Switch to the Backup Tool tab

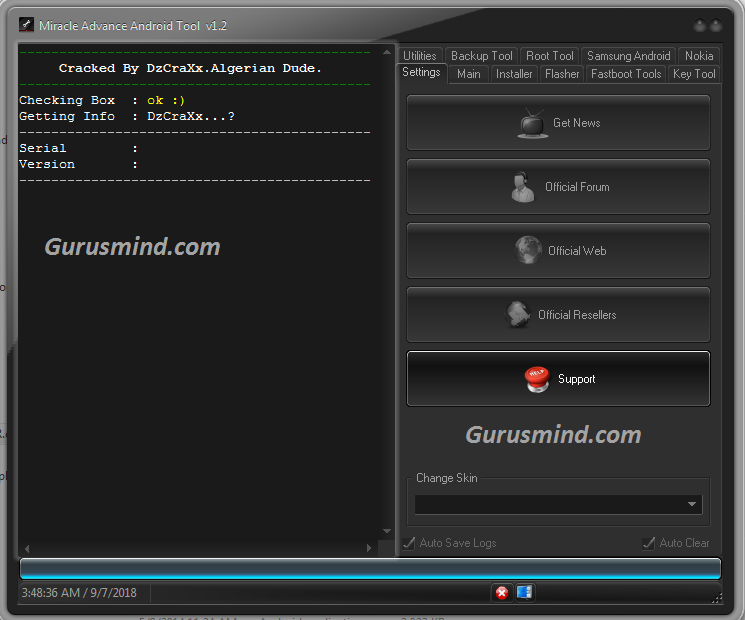coord(481,56)
